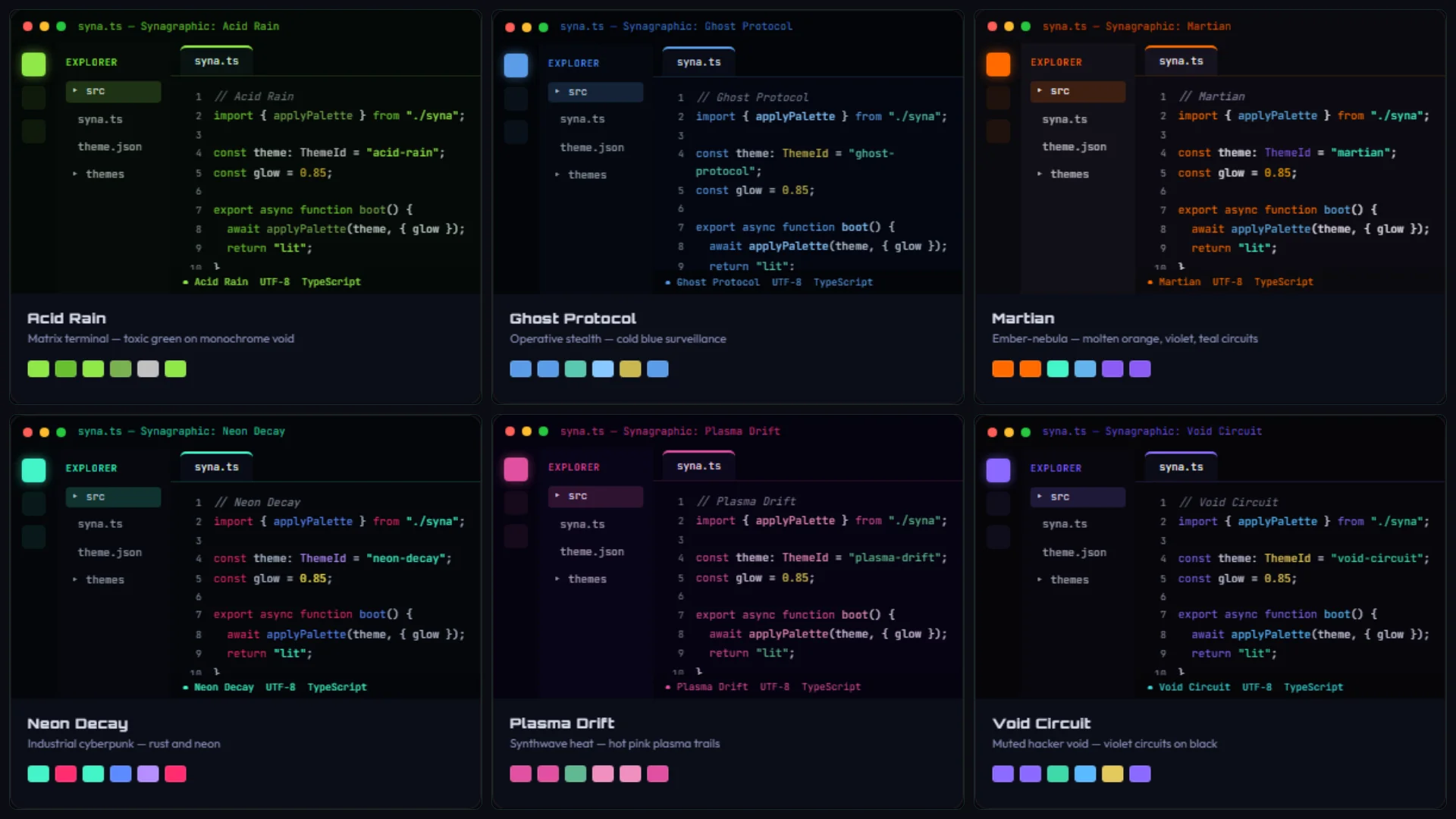Screen dimensions: 1456x819
Task: Click the orange activity bar icon in Martian
Action: pos(998,64)
